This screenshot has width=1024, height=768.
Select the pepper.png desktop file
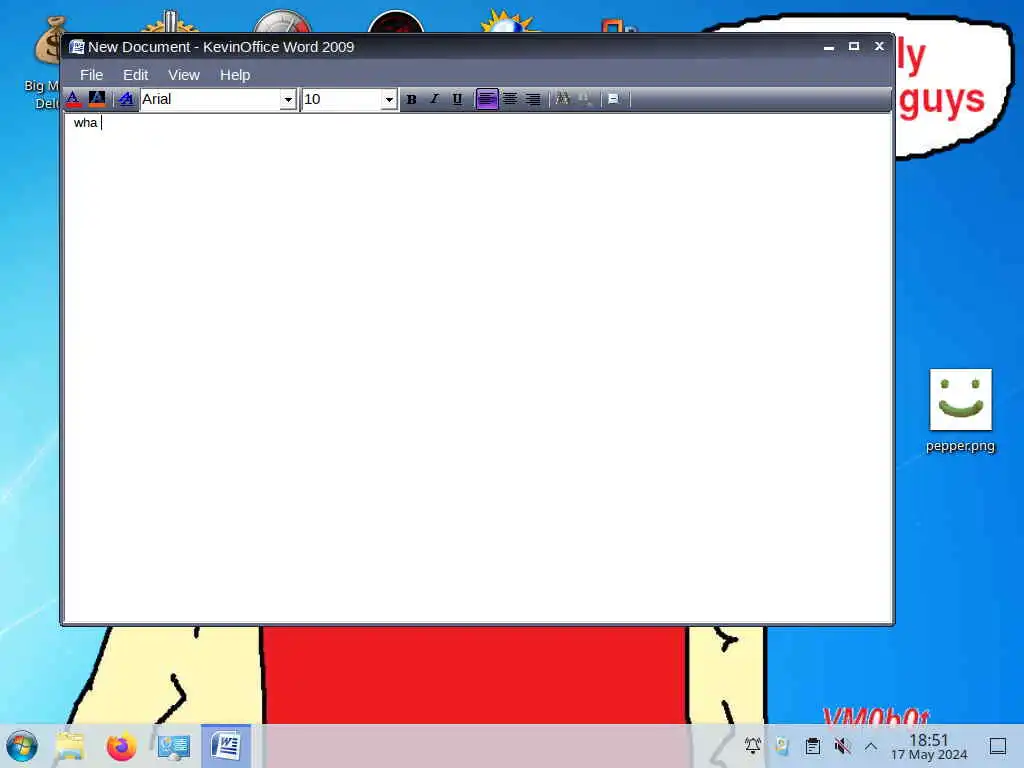961,411
